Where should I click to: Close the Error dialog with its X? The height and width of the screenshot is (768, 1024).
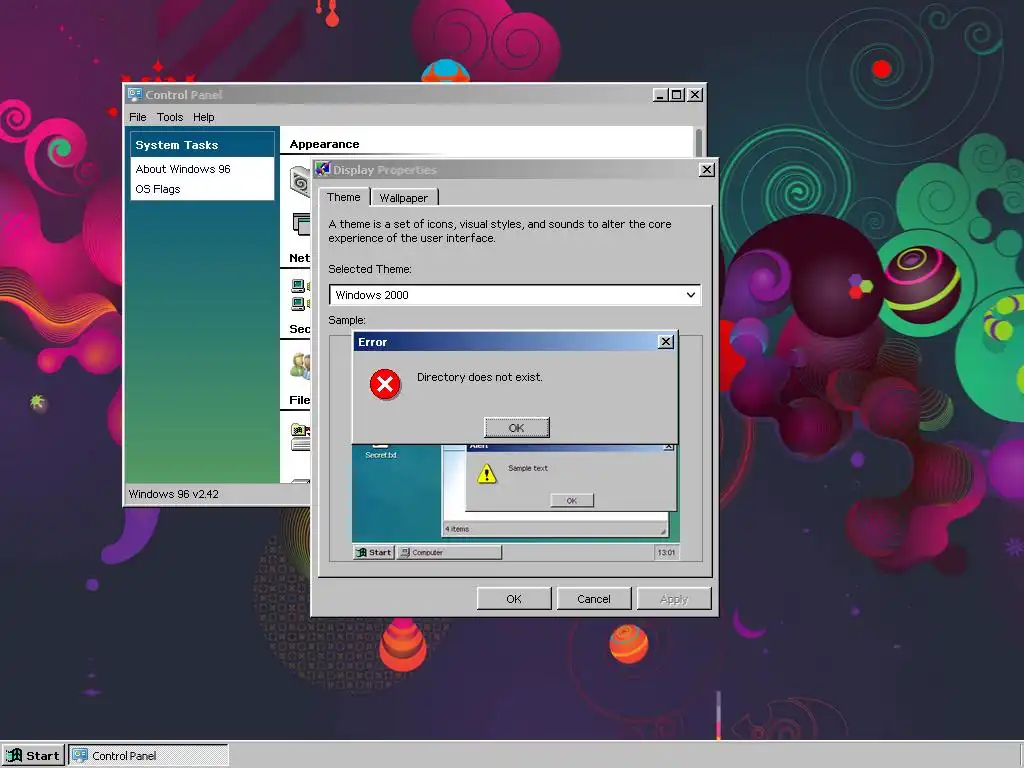tap(665, 342)
